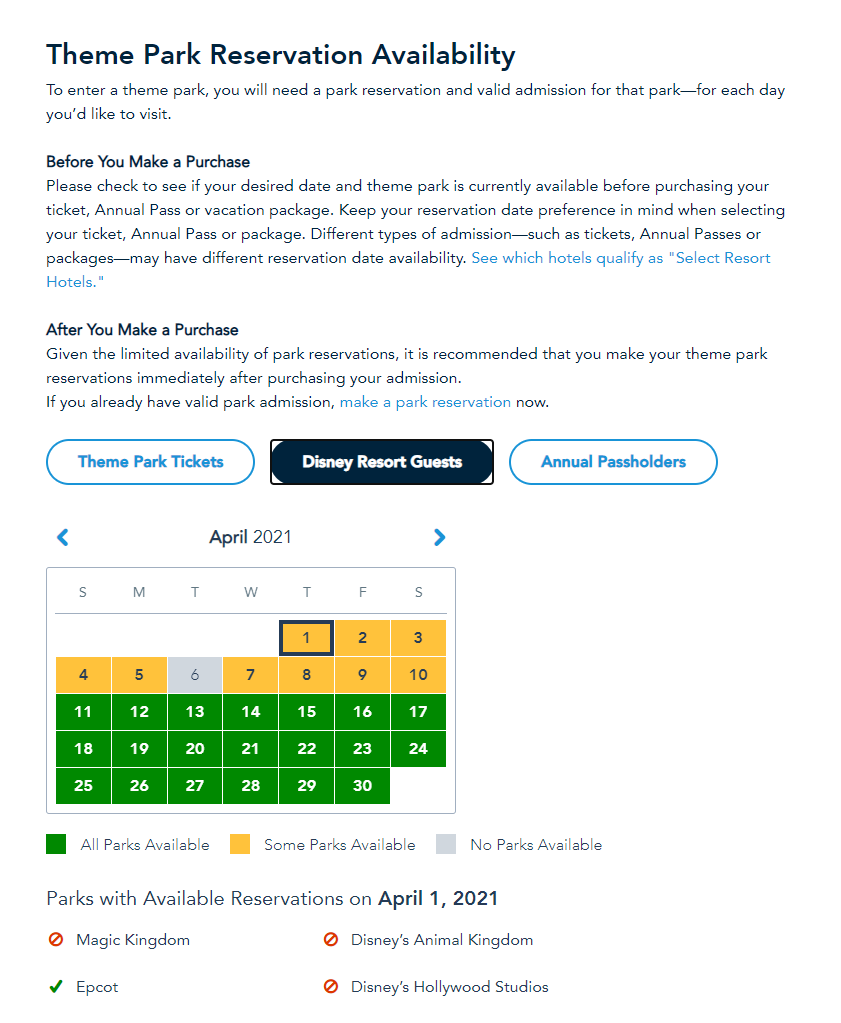Choose April 30 on the calendar

362,786
